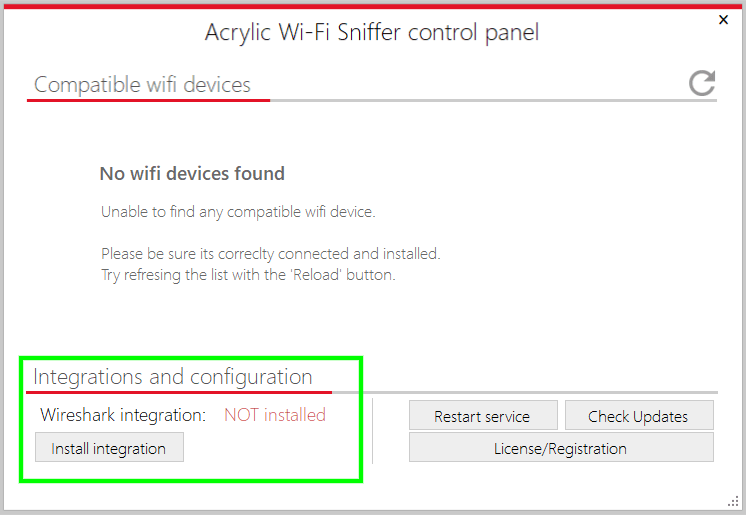This screenshot has width=746, height=515.
Task: Click the red bar at window top edge
Action: pos(373,7)
